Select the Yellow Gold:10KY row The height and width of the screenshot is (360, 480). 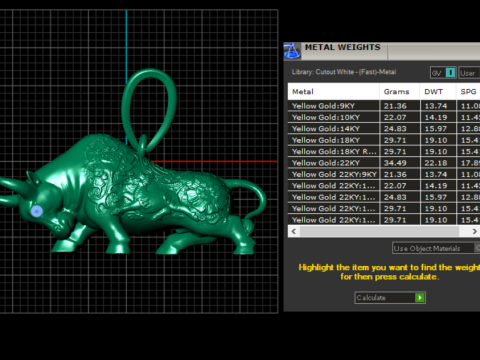[x=384, y=117]
